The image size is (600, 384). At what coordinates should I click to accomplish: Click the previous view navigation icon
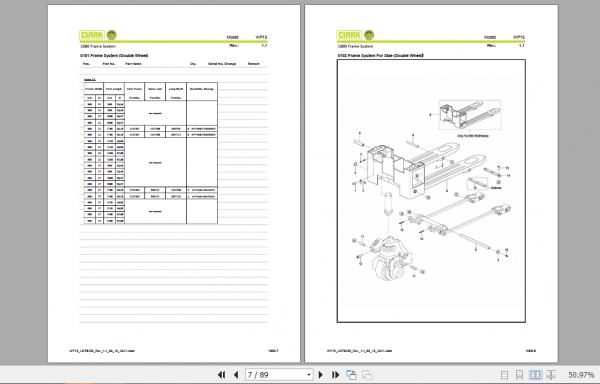click(351, 375)
